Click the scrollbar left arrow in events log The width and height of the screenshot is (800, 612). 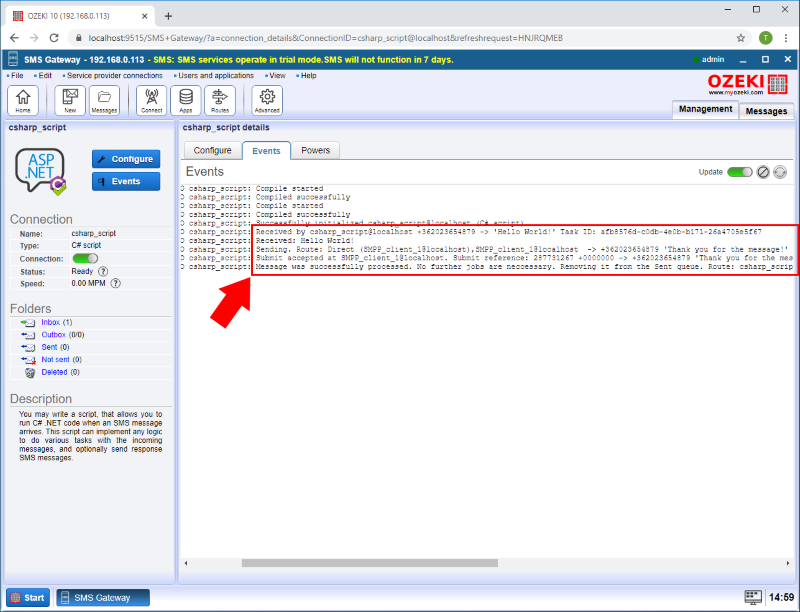(186, 563)
